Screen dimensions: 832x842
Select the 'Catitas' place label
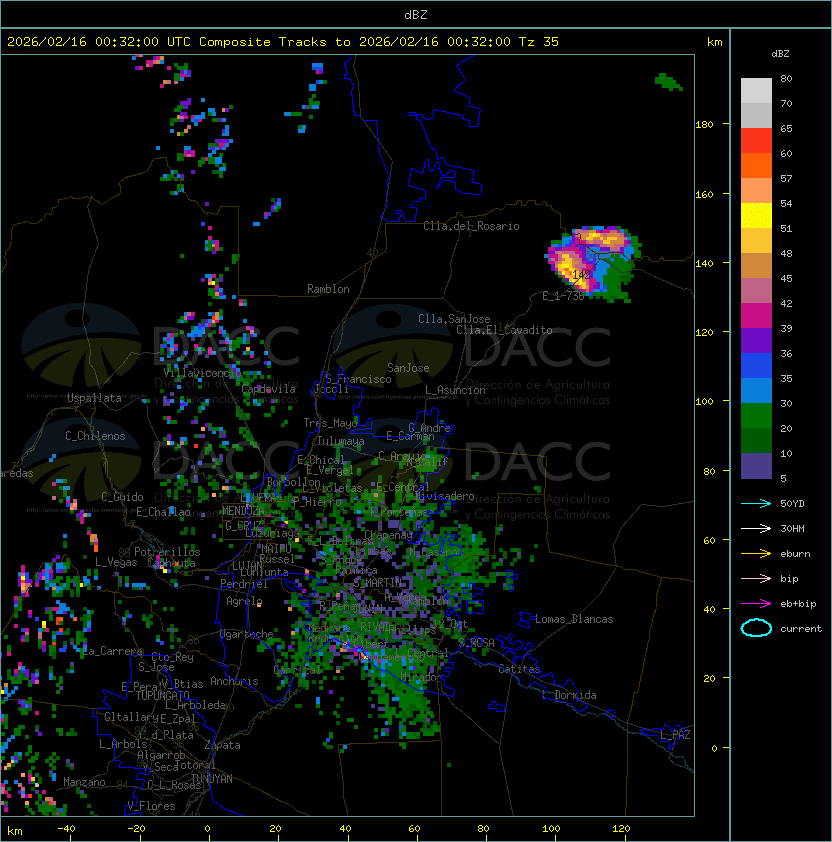point(519,669)
